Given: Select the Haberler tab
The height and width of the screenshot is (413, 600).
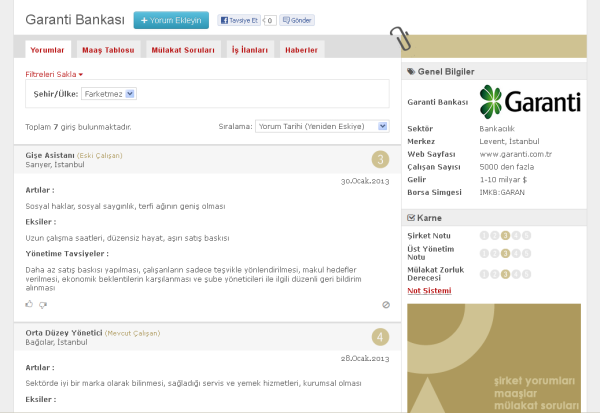Looking at the screenshot, I should click(302, 50).
